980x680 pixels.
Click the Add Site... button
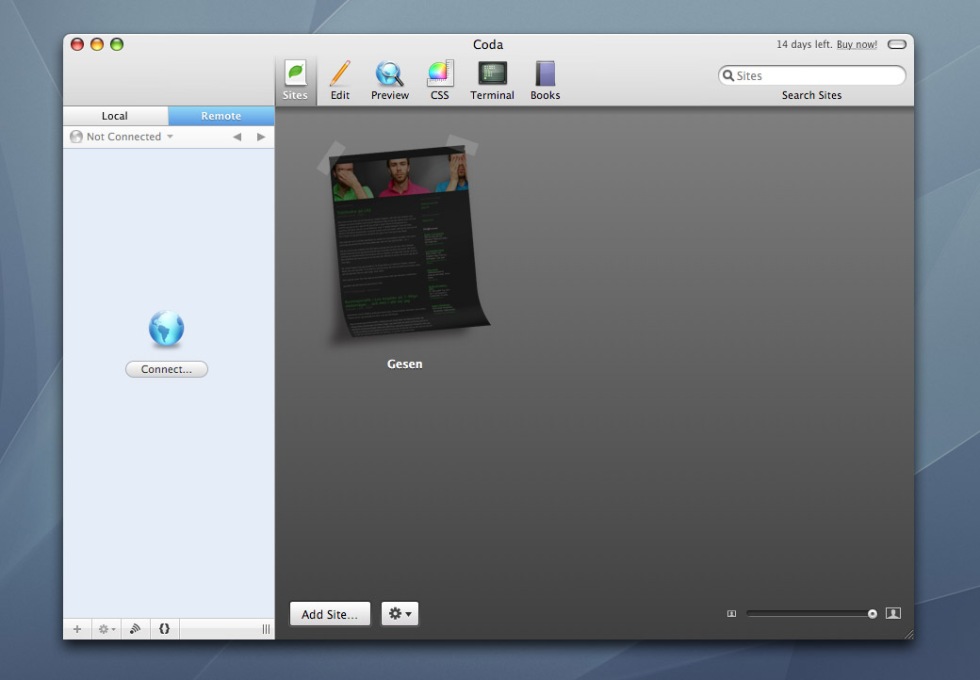click(330, 614)
